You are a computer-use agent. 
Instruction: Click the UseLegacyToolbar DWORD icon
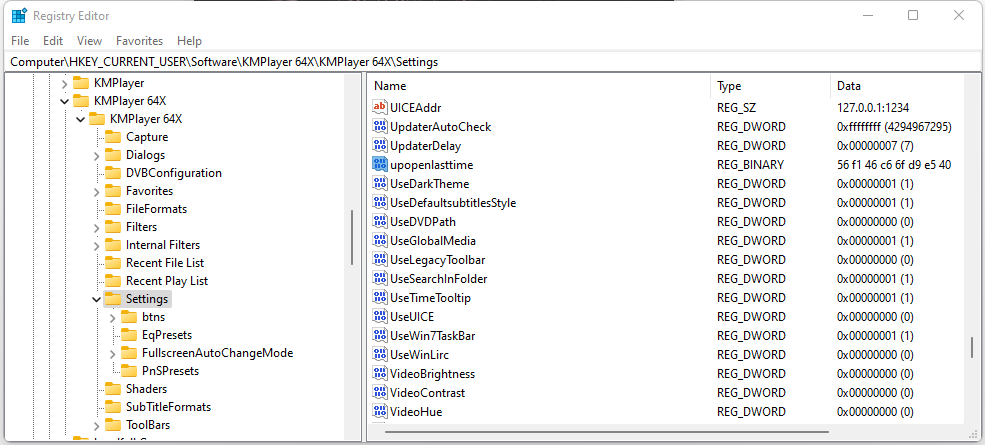pos(379,260)
